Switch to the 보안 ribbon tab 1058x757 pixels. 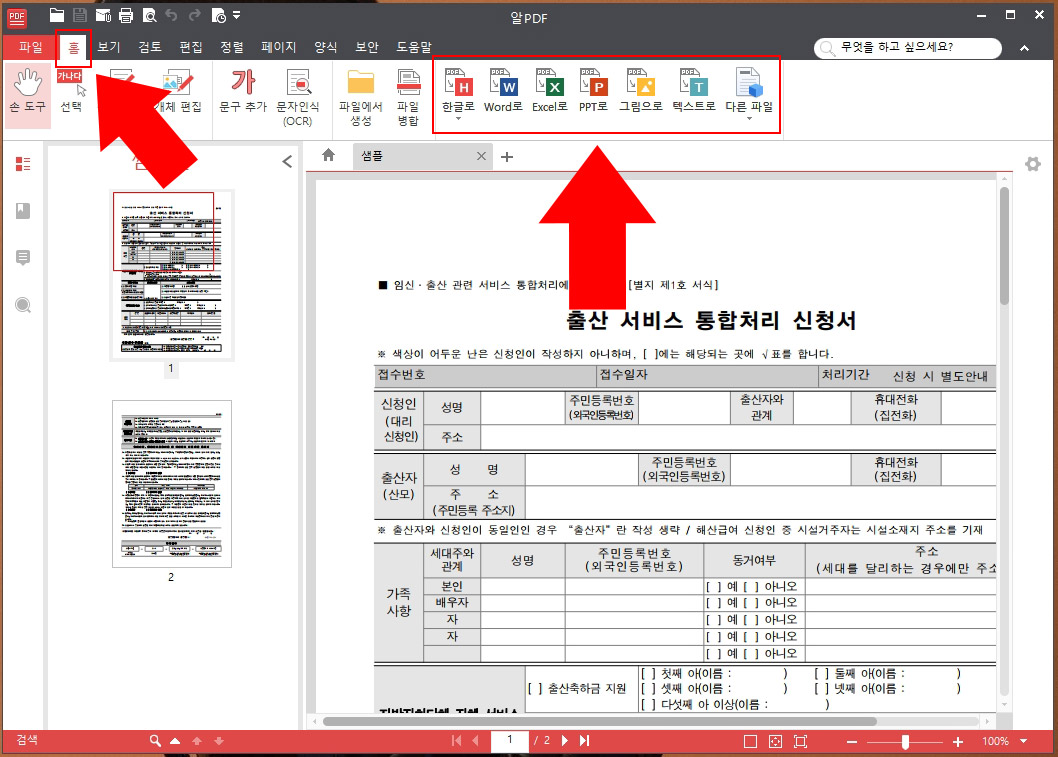click(x=366, y=47)
